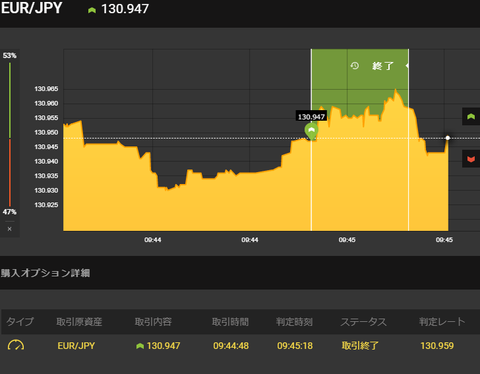Click the タイプ column header
This screenshot has height=374, width=480.
point(20,322)
